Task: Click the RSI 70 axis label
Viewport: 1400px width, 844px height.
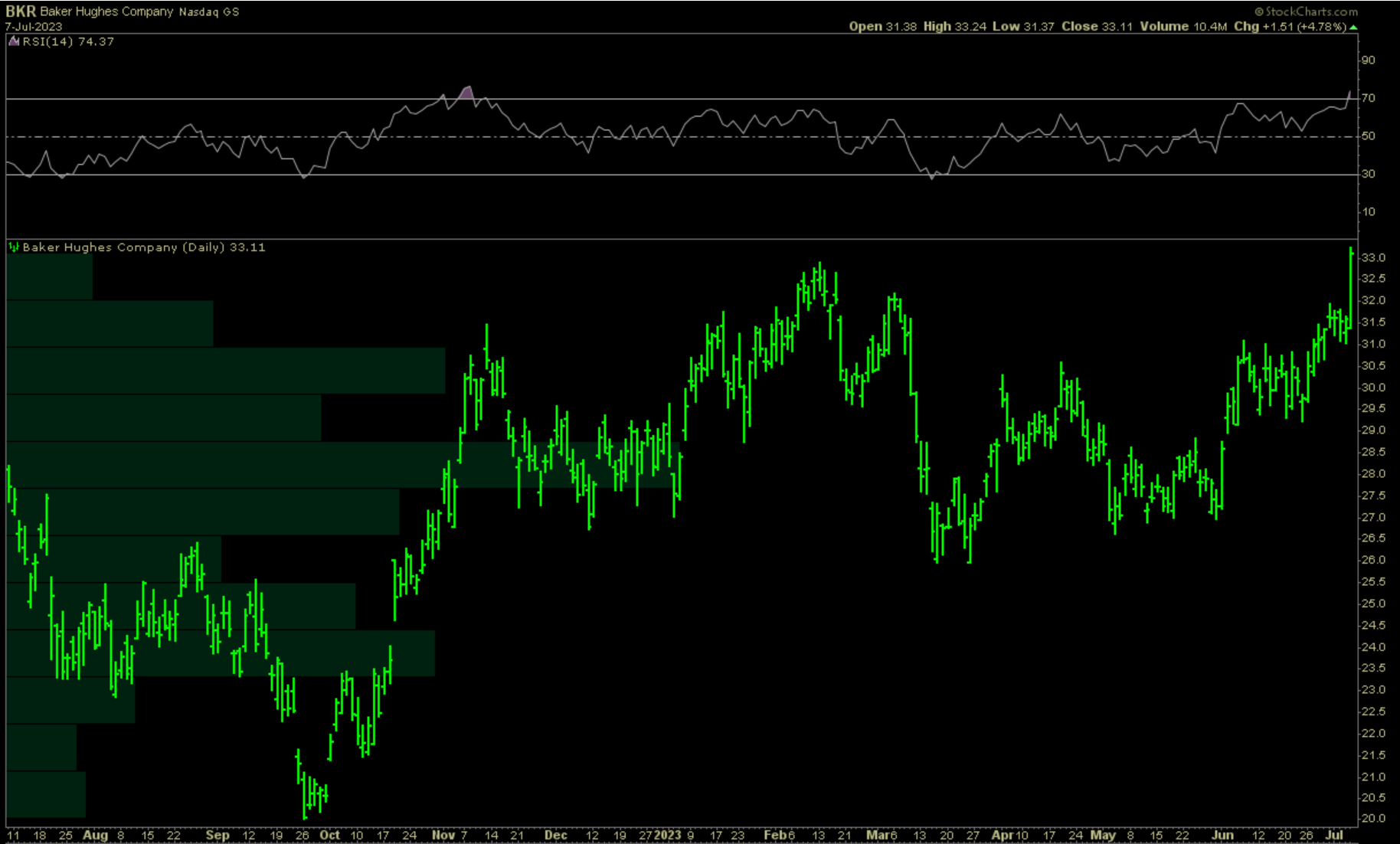Action: (x=1369, y=98)
